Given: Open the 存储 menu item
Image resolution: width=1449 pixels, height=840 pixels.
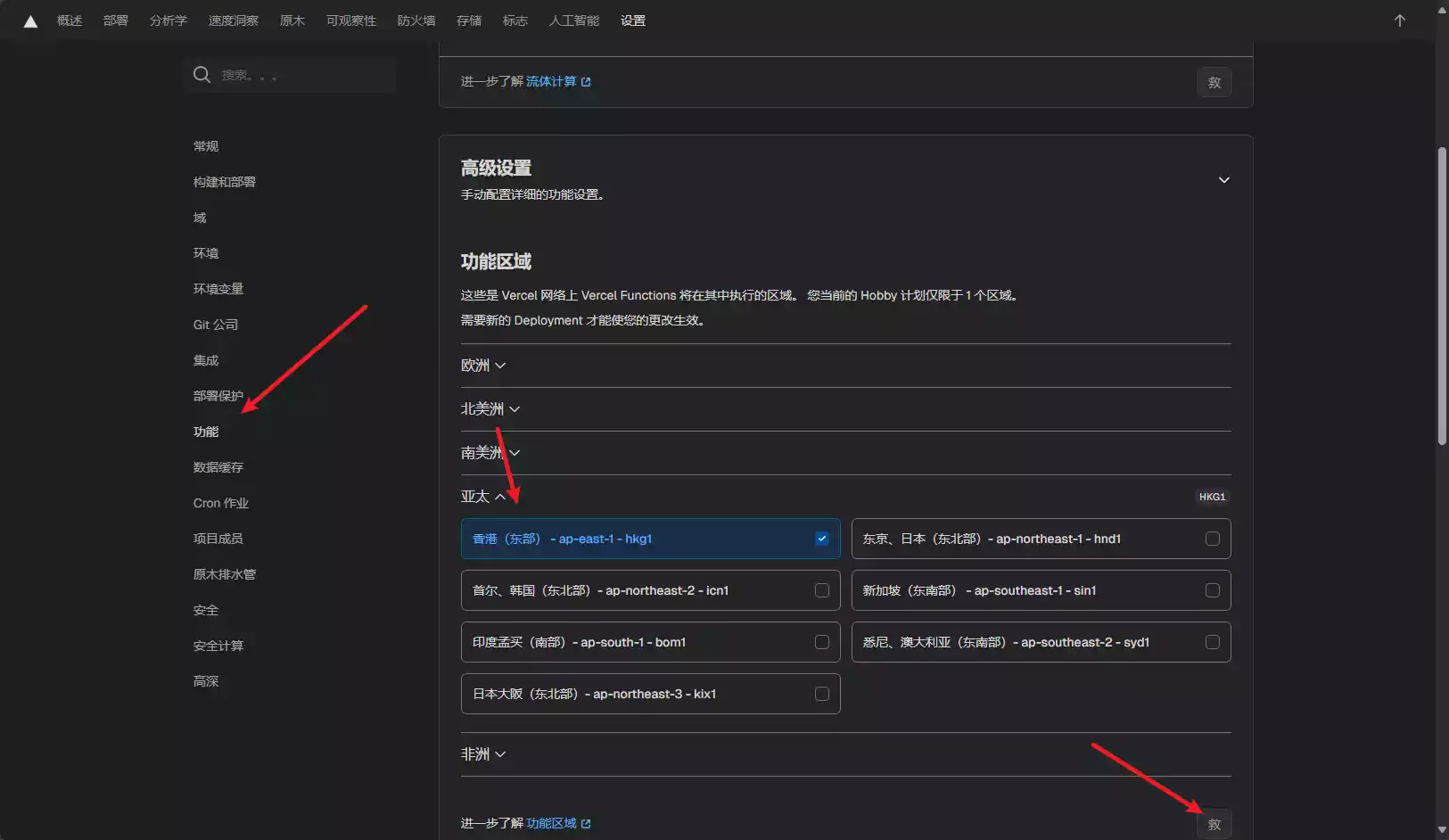Looking at the screenshot, I should point(468,20).
